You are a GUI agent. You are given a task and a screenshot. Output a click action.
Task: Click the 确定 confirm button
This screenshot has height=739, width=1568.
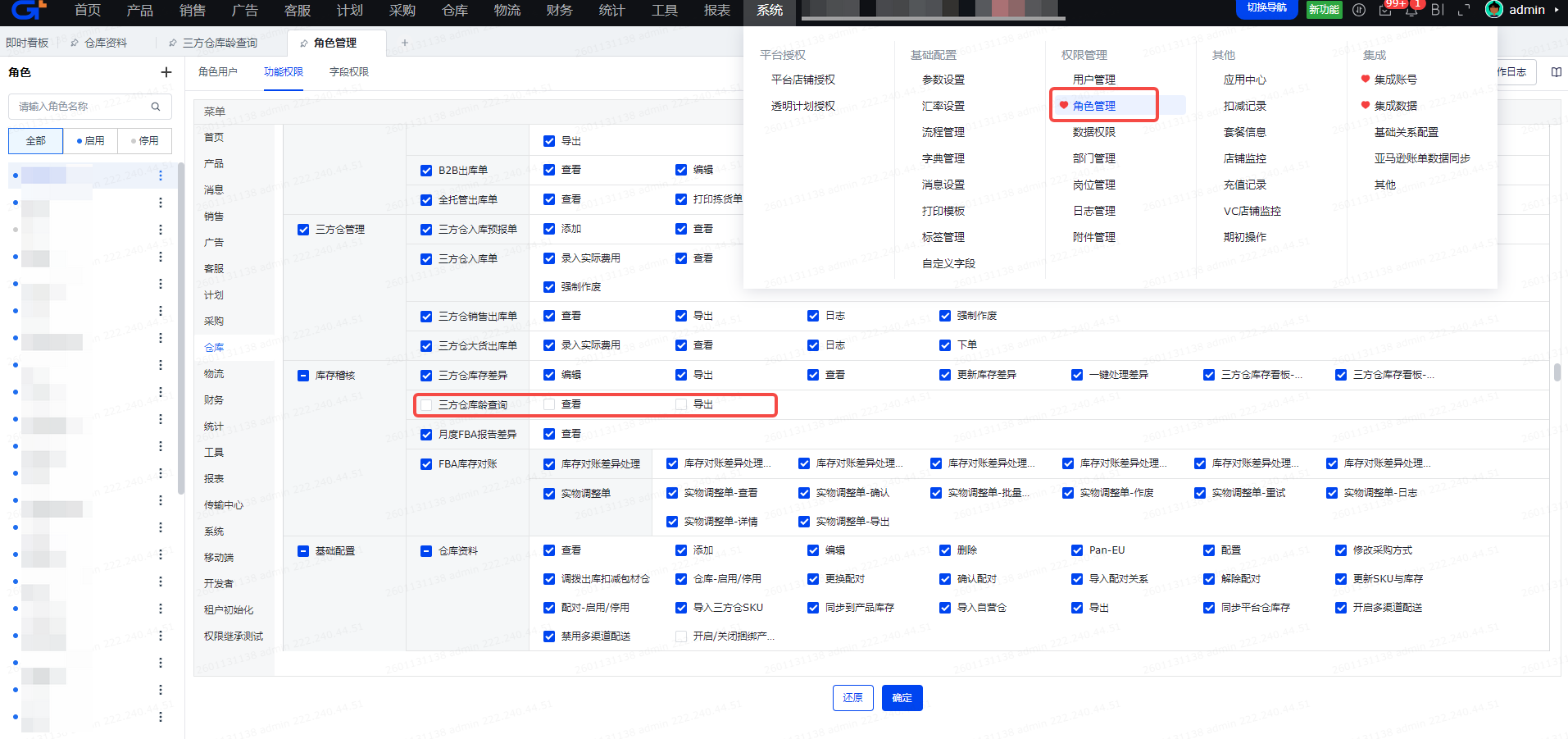click(902, 698)
